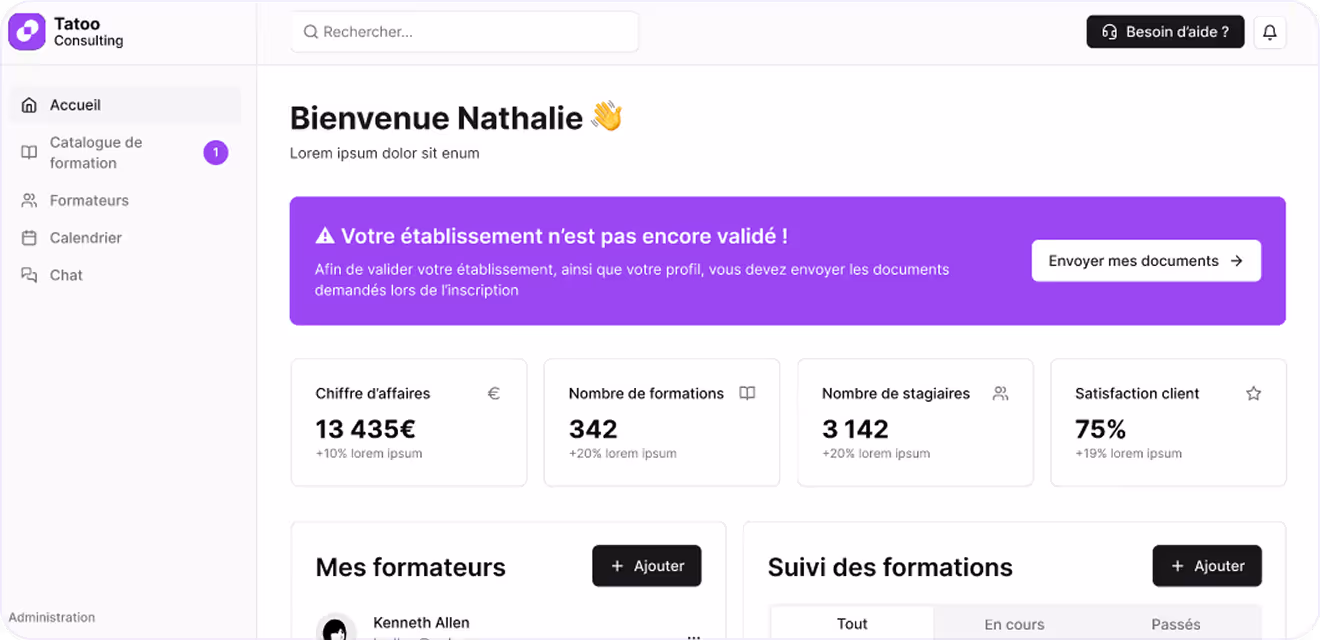Screen dimensions: 1320x640
Task: Click the book icon on Nombre de formations card
Action: click(747, 393)
